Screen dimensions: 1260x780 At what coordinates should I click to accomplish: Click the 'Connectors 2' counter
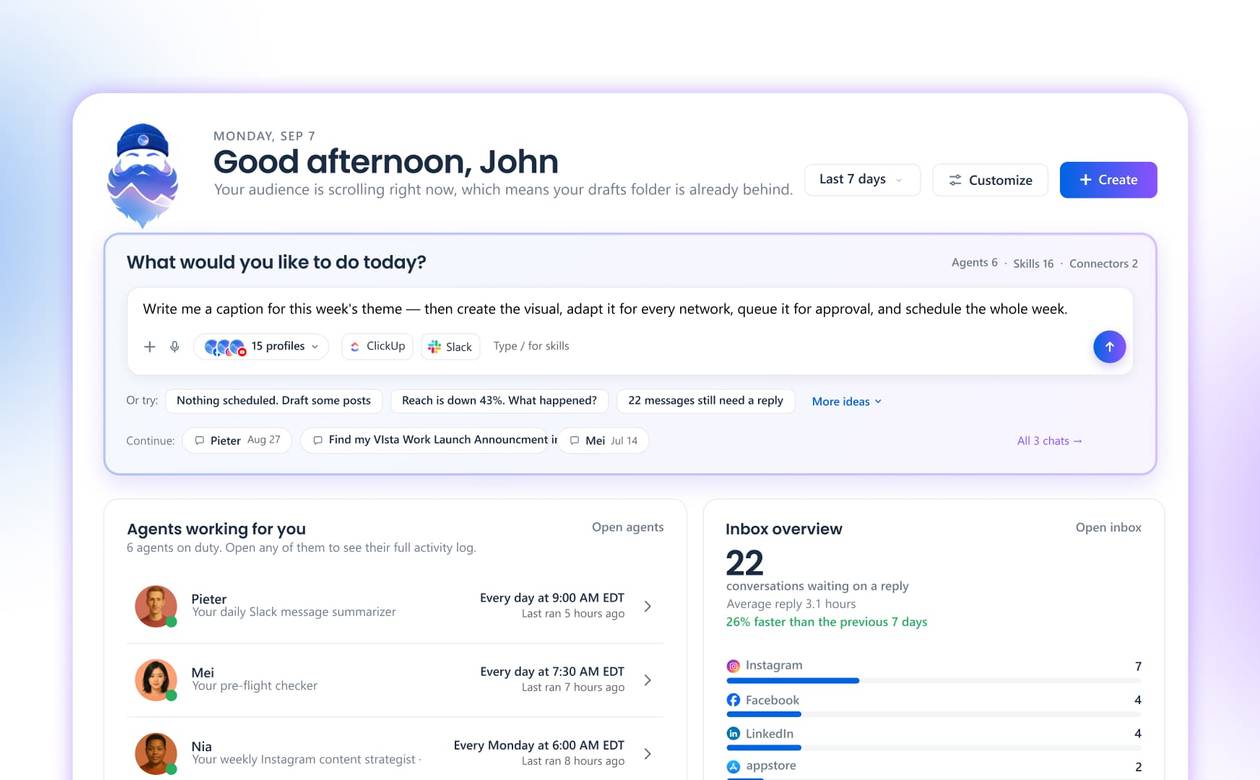point(1103,264)
